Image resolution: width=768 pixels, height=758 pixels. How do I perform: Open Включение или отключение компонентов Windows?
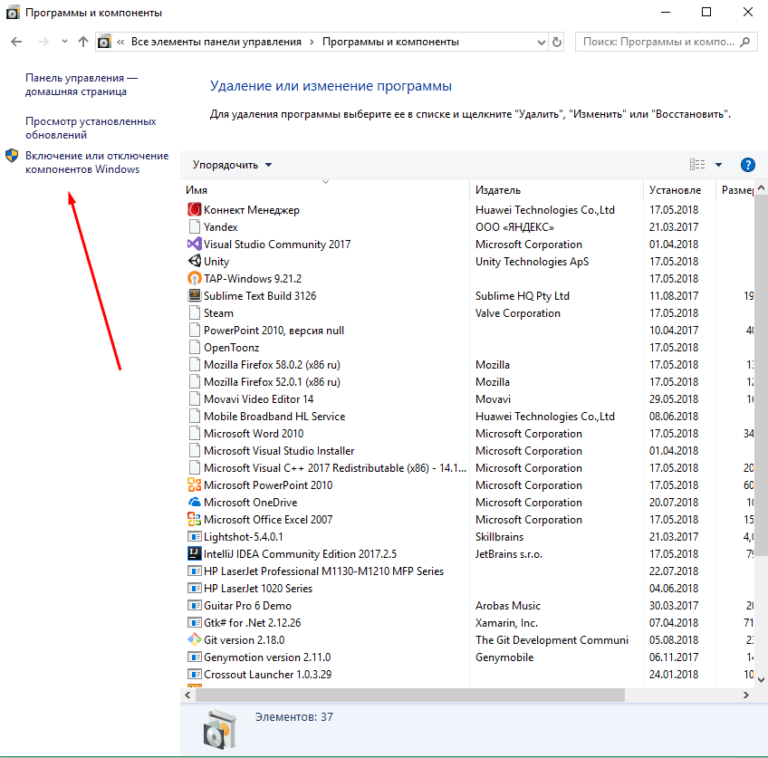[x=97, y=162]
